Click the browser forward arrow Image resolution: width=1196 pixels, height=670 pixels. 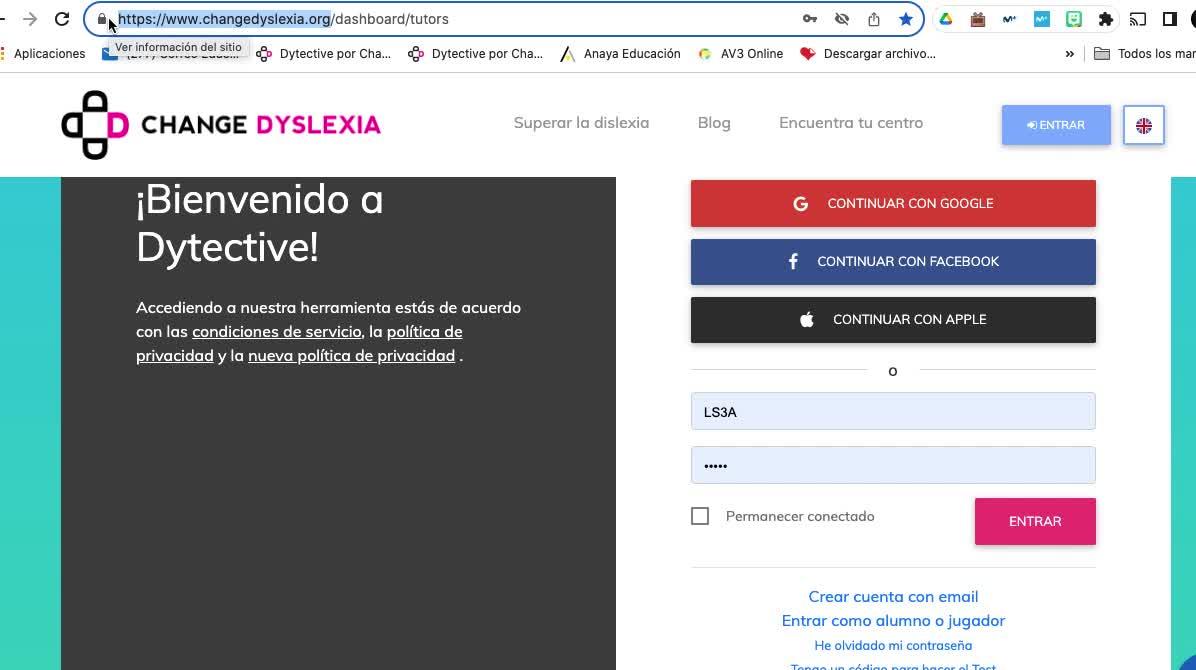pos(30,19)
